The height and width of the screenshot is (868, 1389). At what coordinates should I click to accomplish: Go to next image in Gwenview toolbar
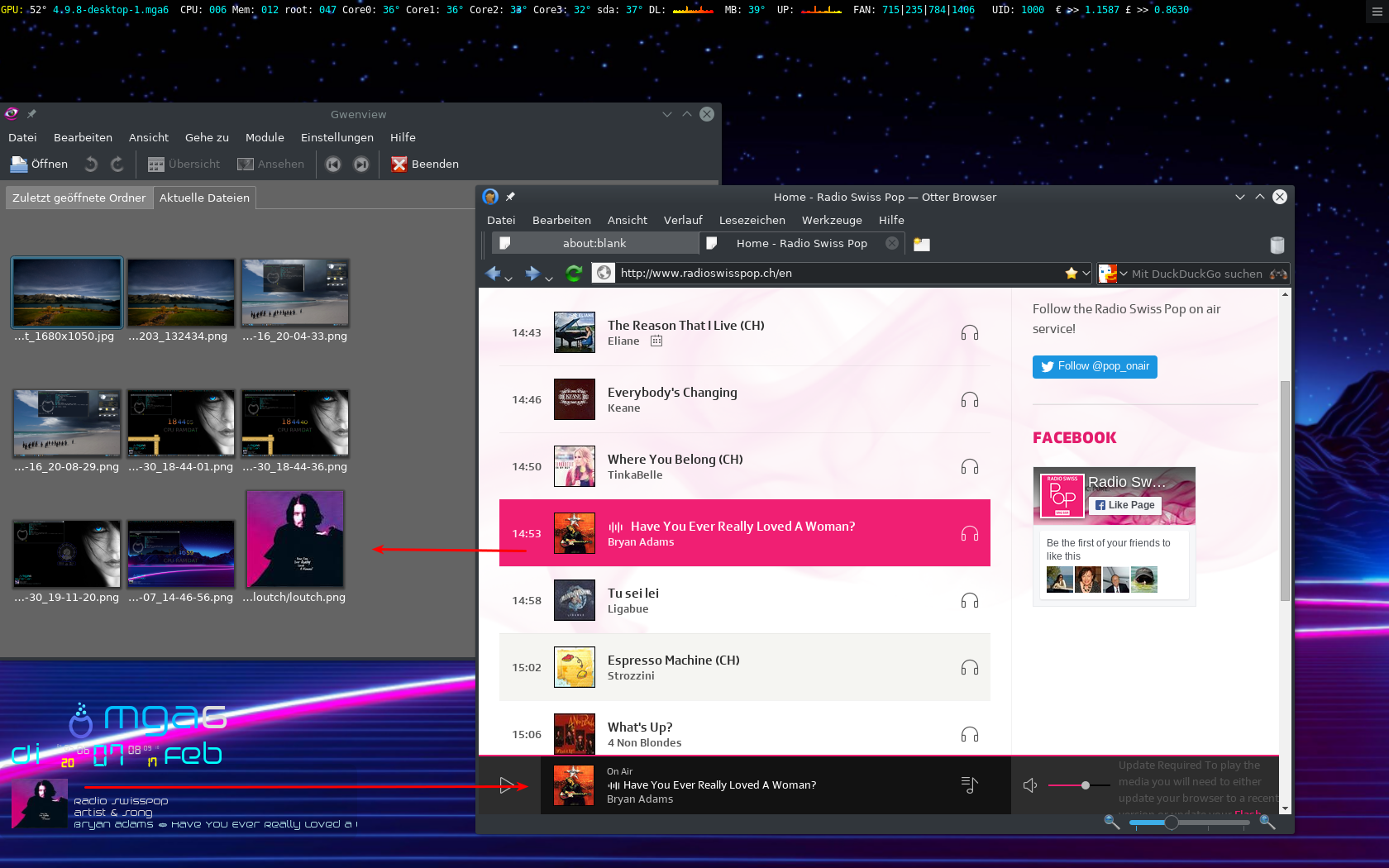361,164
